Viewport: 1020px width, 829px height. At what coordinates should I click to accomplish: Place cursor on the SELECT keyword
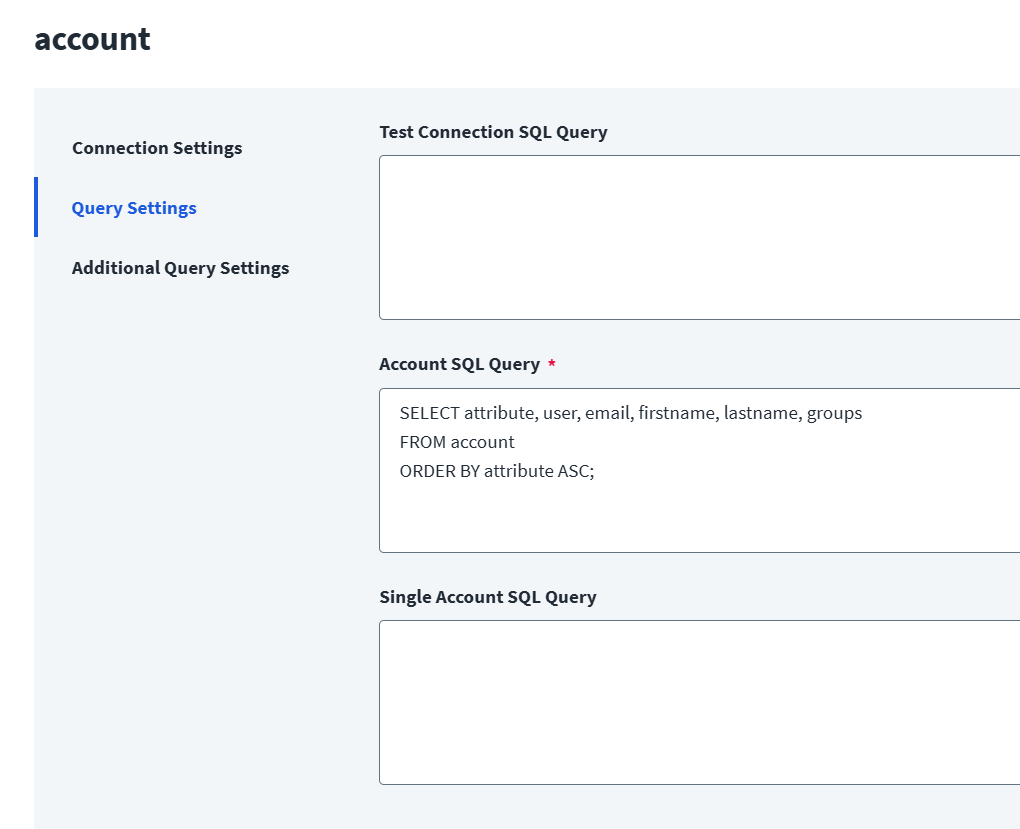pyautogui.click(x=429, y=413)
